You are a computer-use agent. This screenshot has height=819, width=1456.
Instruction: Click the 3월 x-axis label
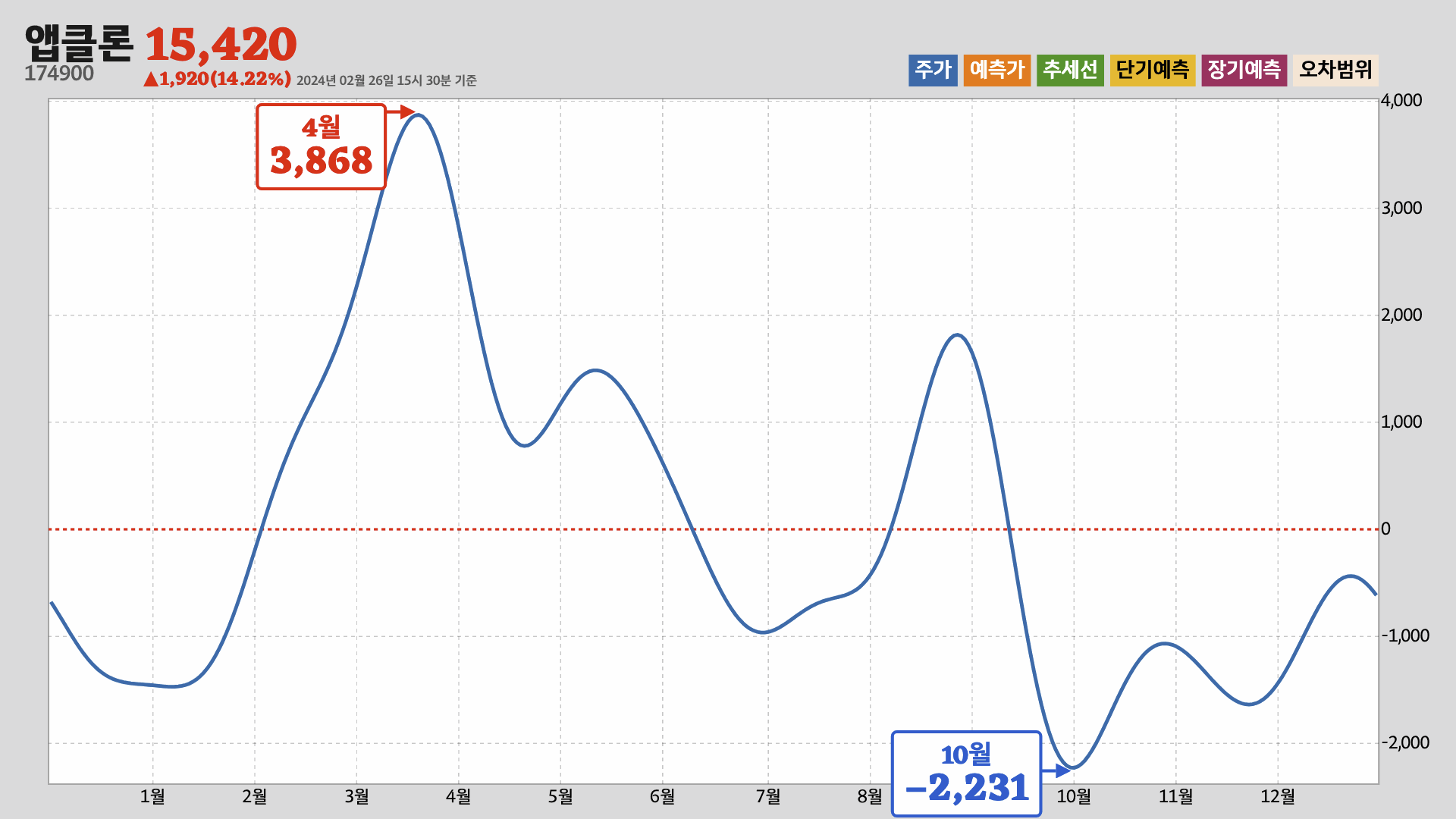click(356, 796)
